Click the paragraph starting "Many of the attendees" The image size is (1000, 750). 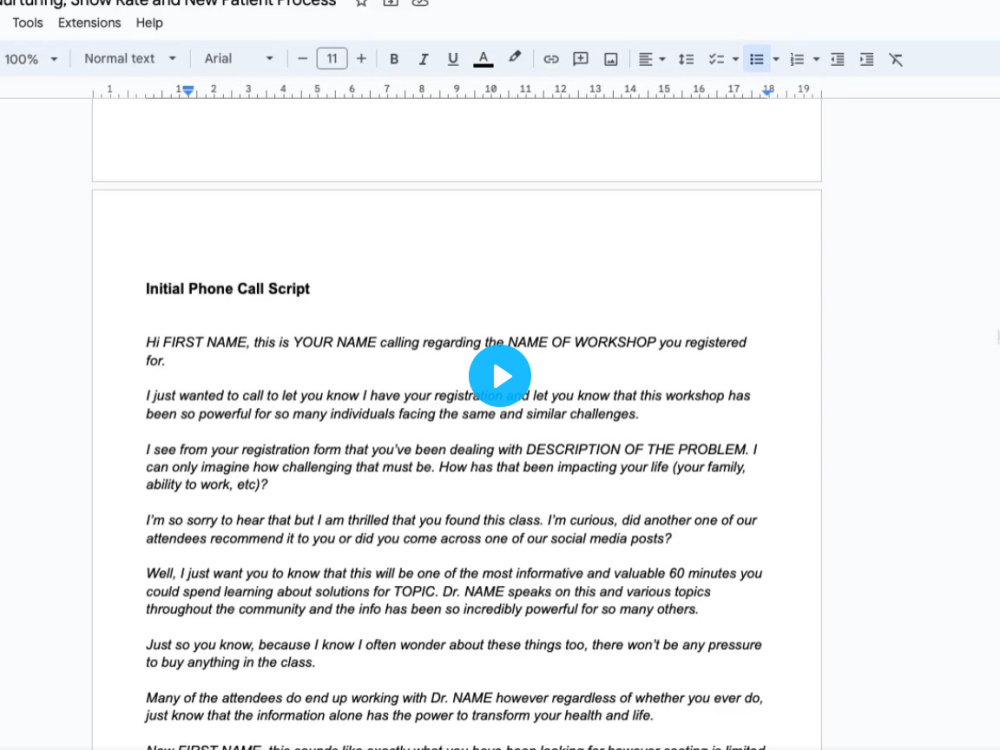453,707
